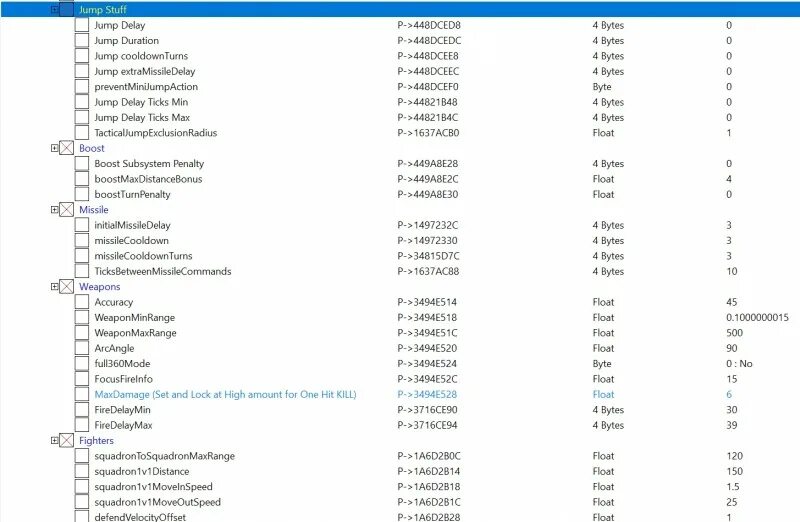Image resolution: width=800 pixels, height=522 pixels.
Task: Click MaxDamage value 6
Action: pos(729,394)
